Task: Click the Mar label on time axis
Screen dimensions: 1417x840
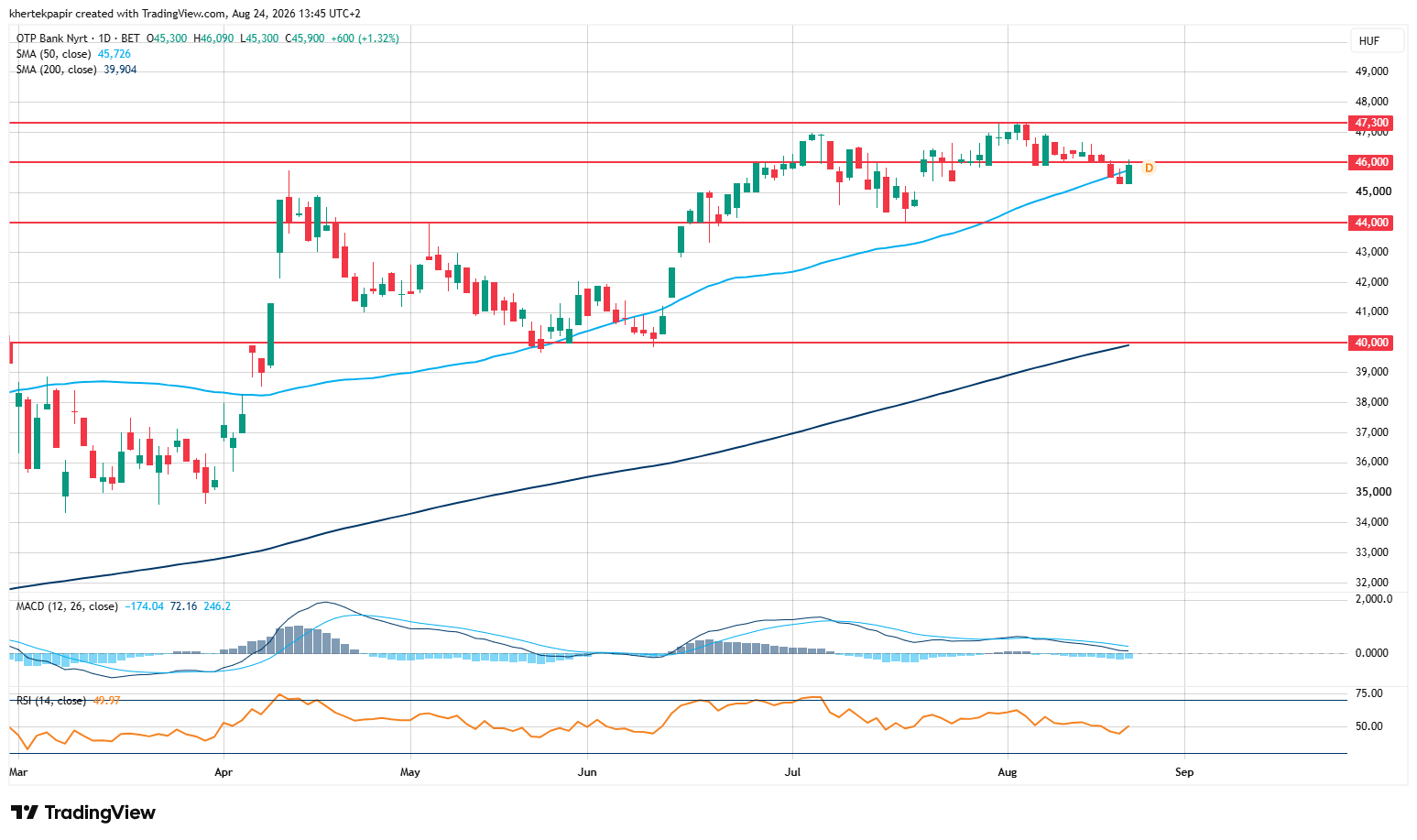Action: tap(18, 772)
